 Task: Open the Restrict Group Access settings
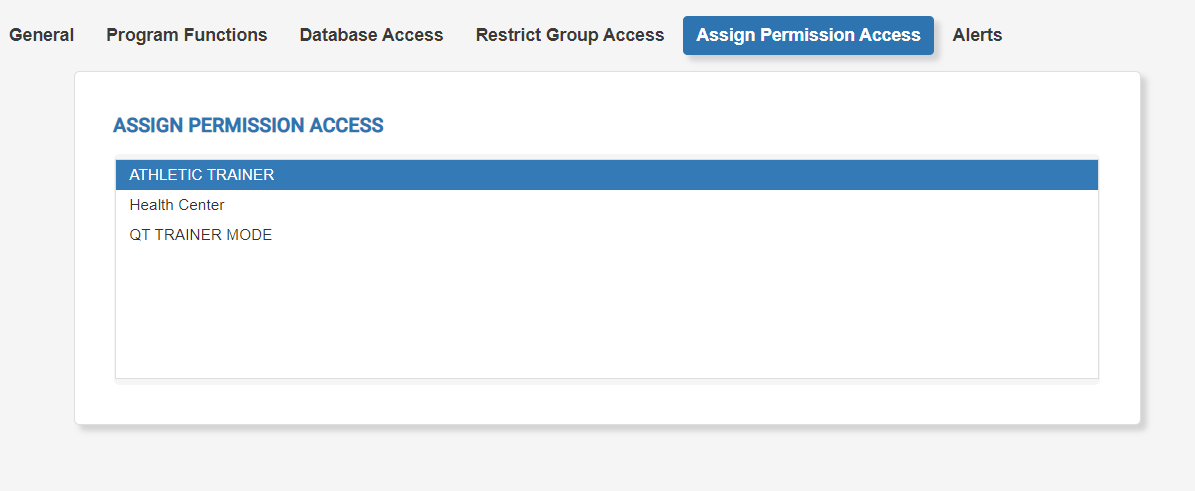[570, 35]
